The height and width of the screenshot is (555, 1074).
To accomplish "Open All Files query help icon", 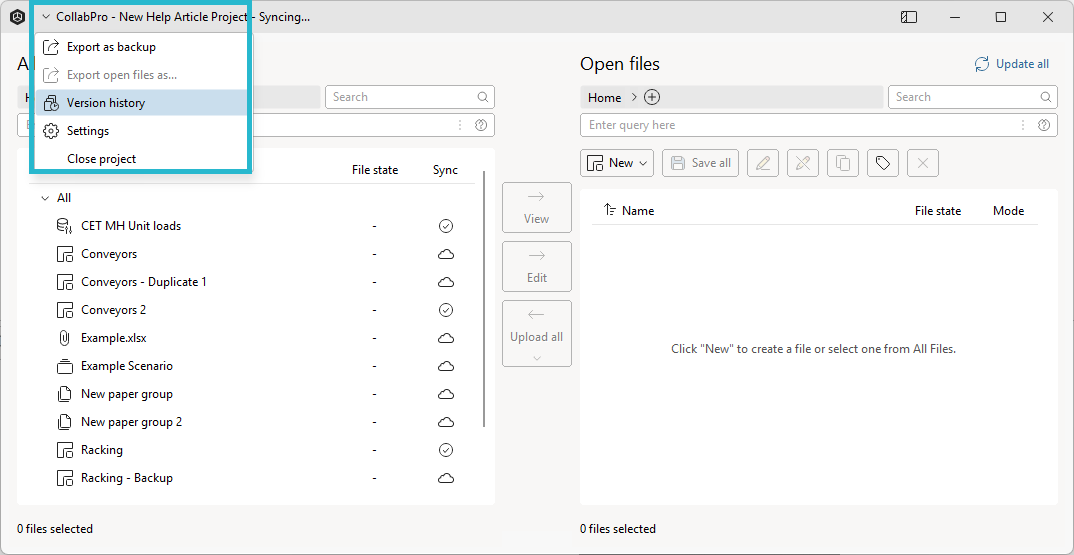I will coord(481,125).
